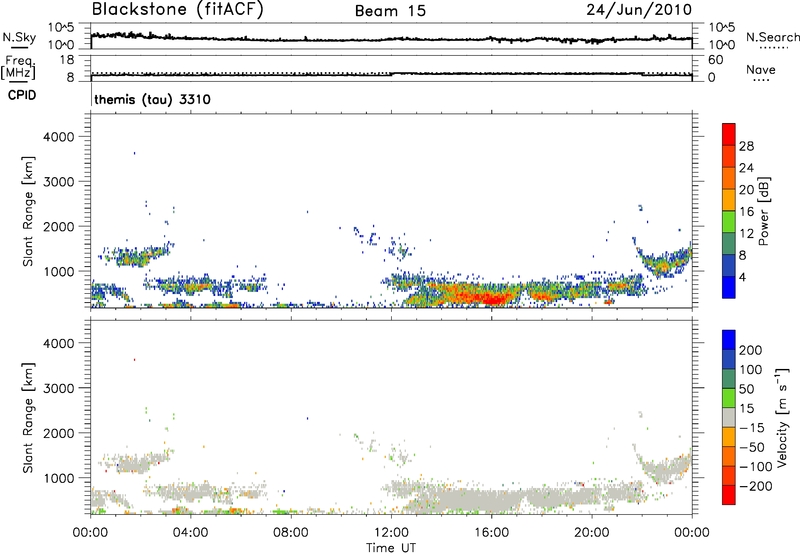Select the "CPID" row label
The image size is (800, 554).
[22, 95]
